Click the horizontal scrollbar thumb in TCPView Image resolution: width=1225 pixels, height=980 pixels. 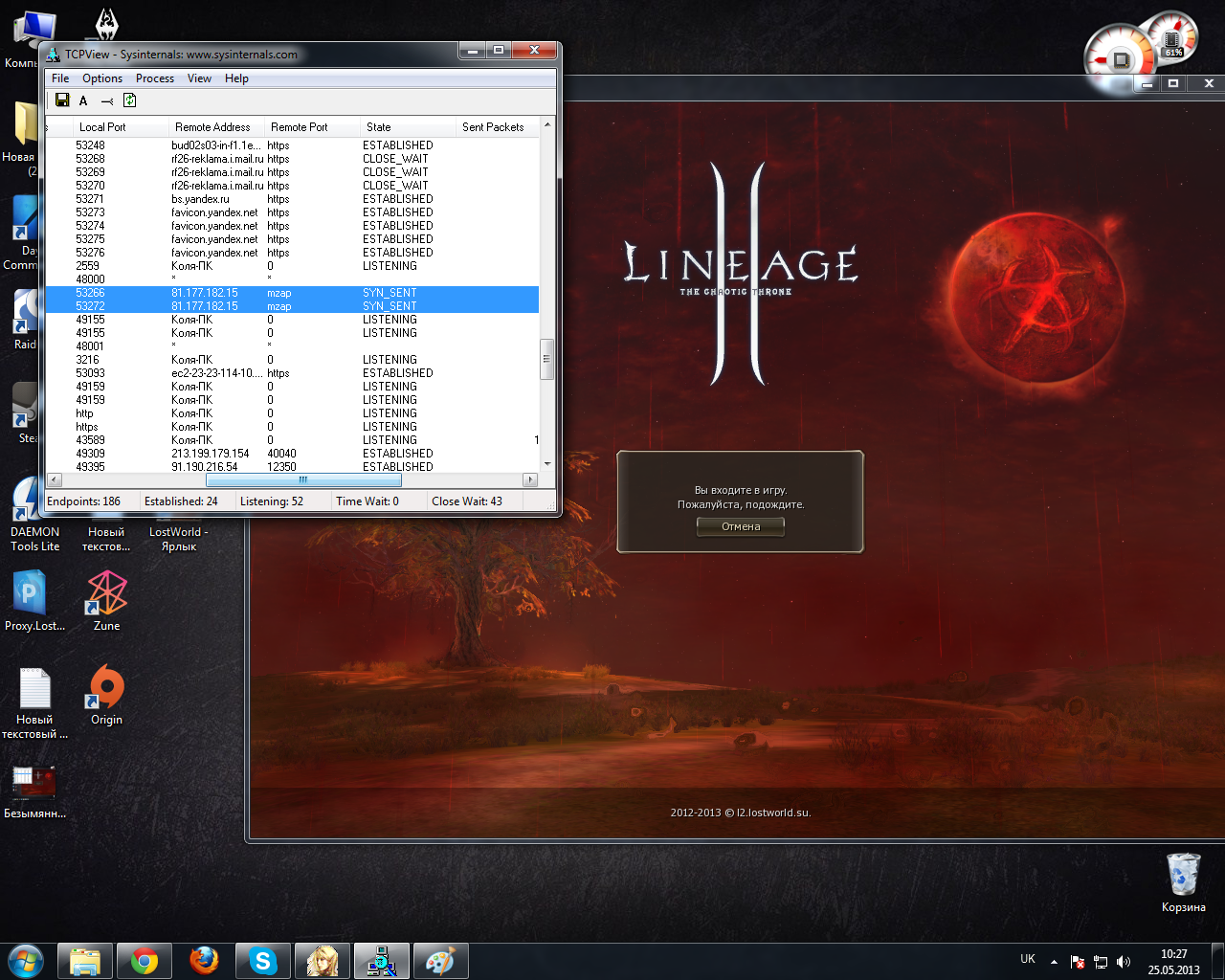pos(302,479)
